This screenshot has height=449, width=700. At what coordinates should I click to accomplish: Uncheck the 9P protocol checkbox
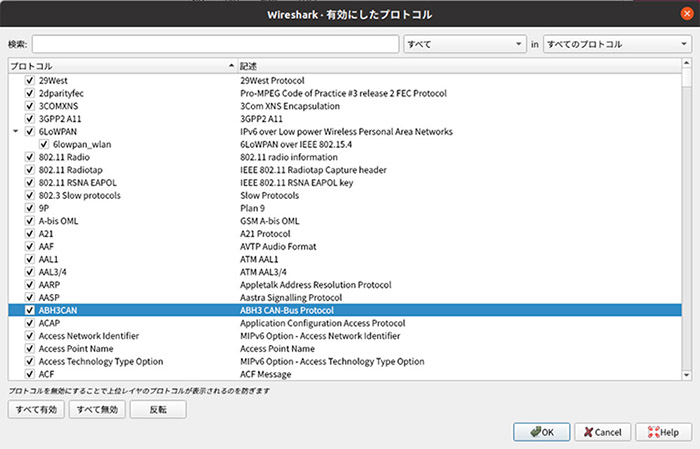(29, 208)
